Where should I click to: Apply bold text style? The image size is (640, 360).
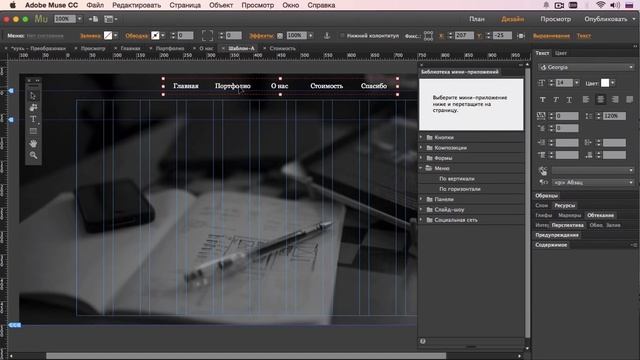(x=542, y=99)
